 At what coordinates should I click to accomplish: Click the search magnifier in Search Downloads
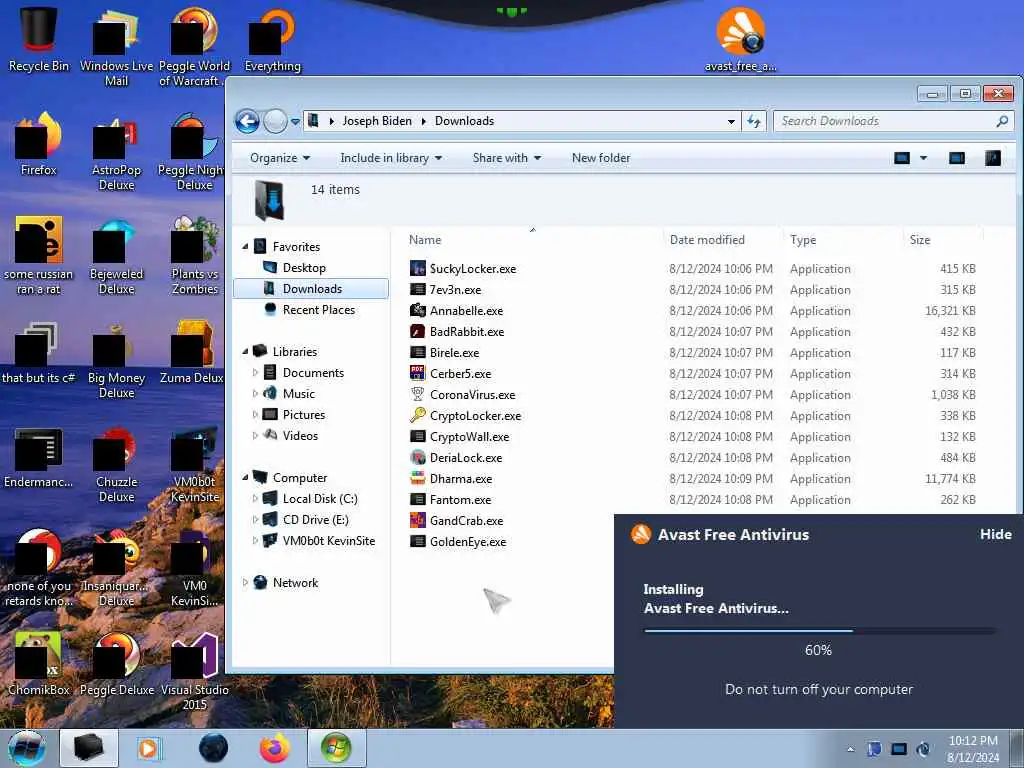pyautogui.click(x=1002, y=121)
